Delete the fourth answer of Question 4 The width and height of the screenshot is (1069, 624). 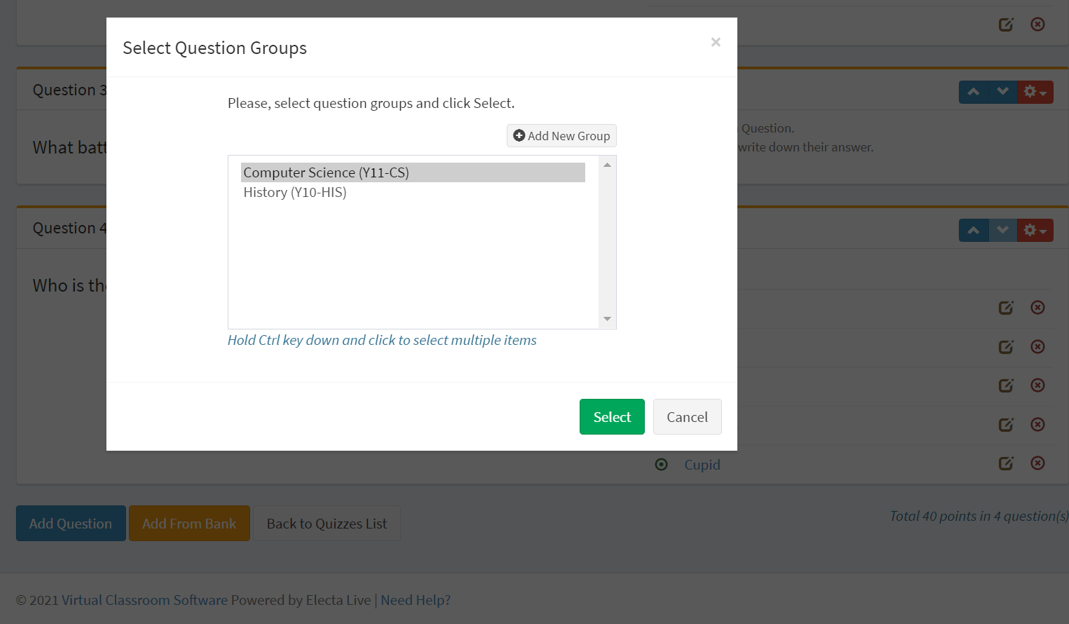click(1038, 424)
